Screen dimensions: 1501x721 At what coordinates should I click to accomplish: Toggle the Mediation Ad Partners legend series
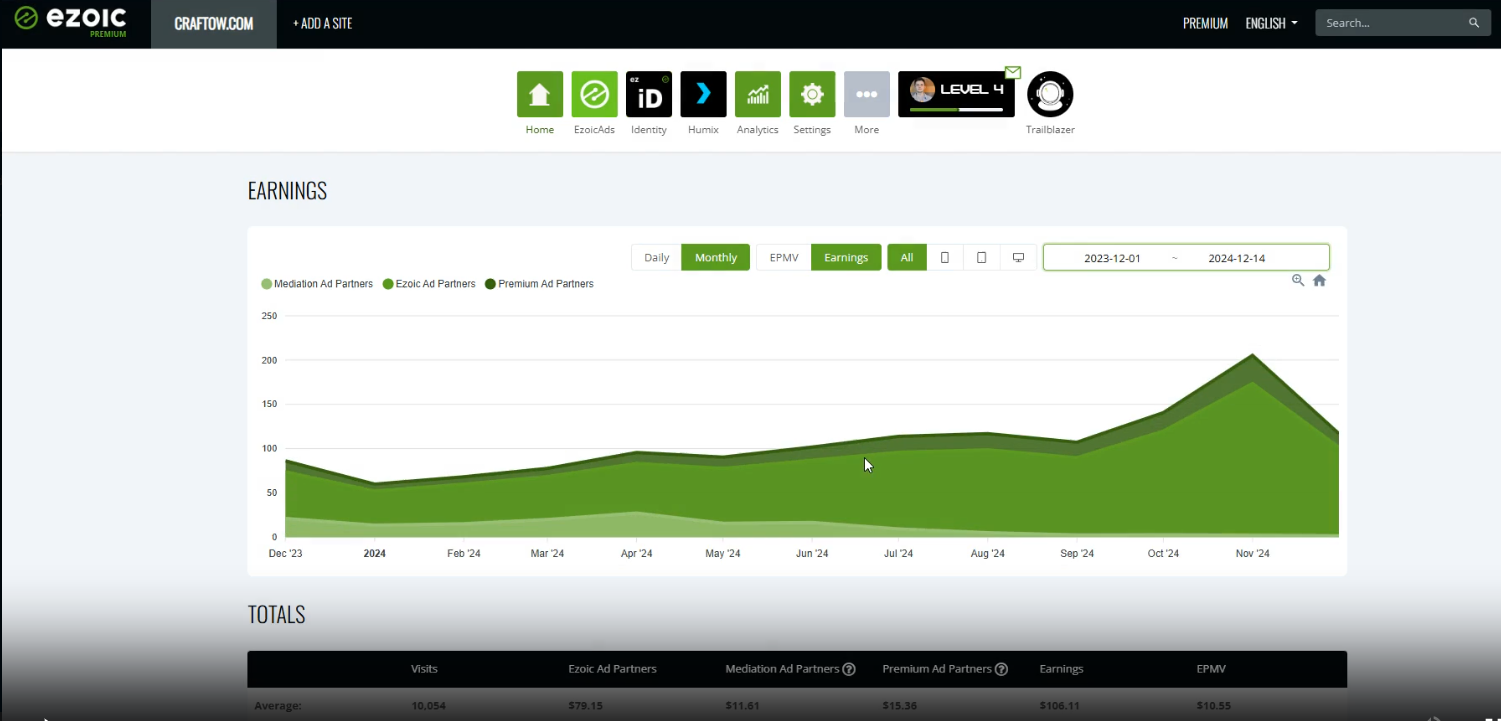coord(317,284)
